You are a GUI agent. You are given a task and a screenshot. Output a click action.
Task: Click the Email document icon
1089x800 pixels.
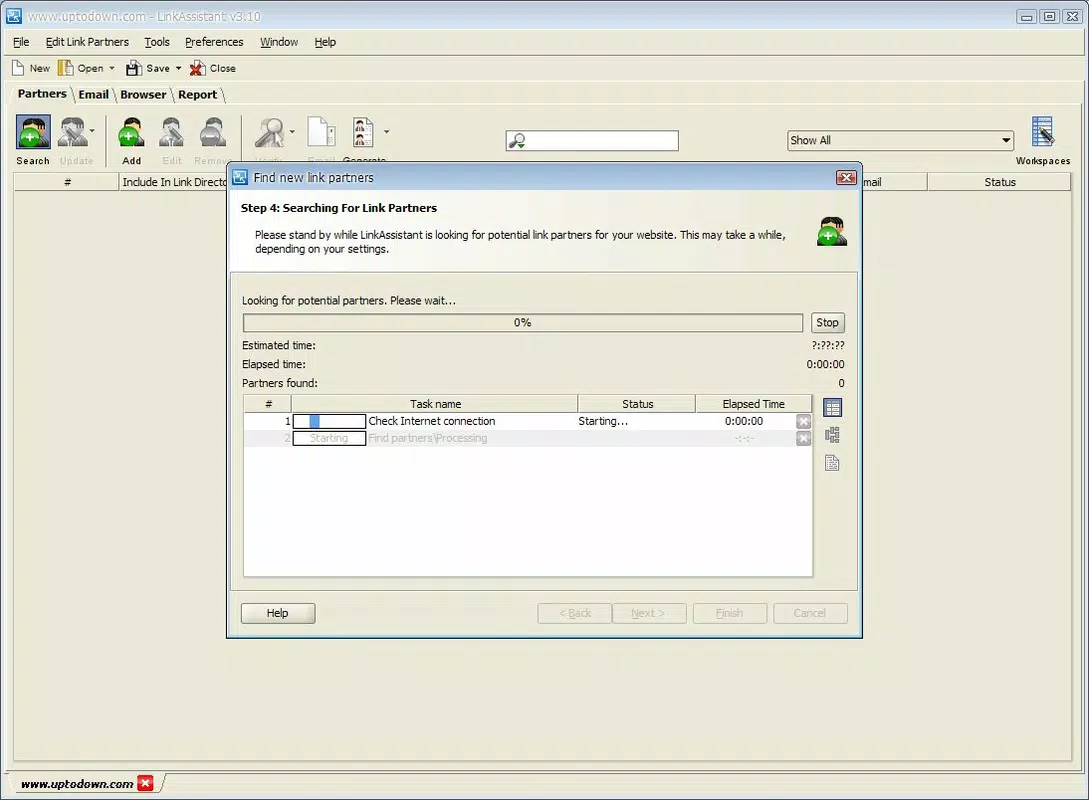322,132
